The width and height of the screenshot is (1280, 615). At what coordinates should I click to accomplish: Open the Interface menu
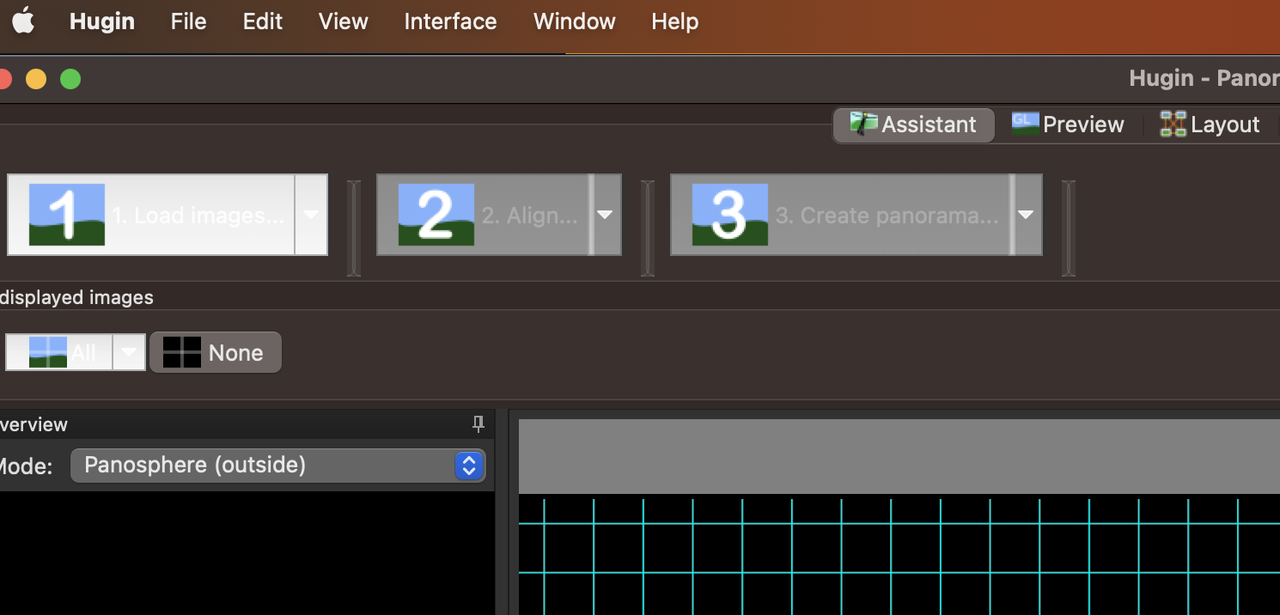tap(450, 21)
